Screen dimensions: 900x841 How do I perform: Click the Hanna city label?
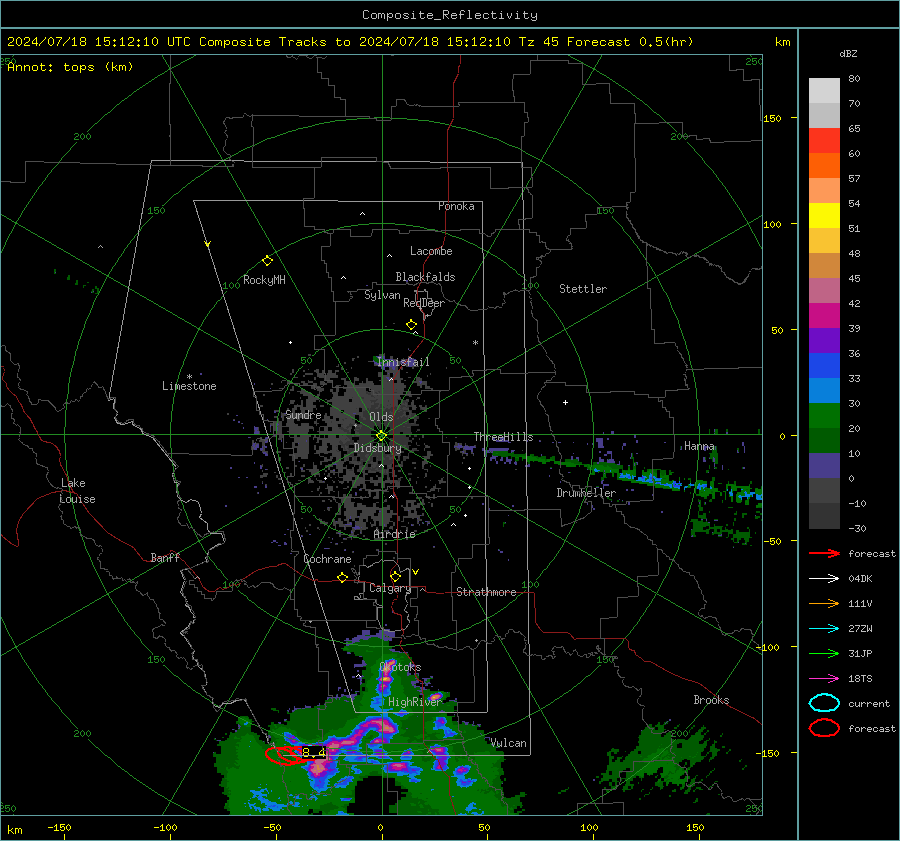pyautogui.click(x=699, y=446)
